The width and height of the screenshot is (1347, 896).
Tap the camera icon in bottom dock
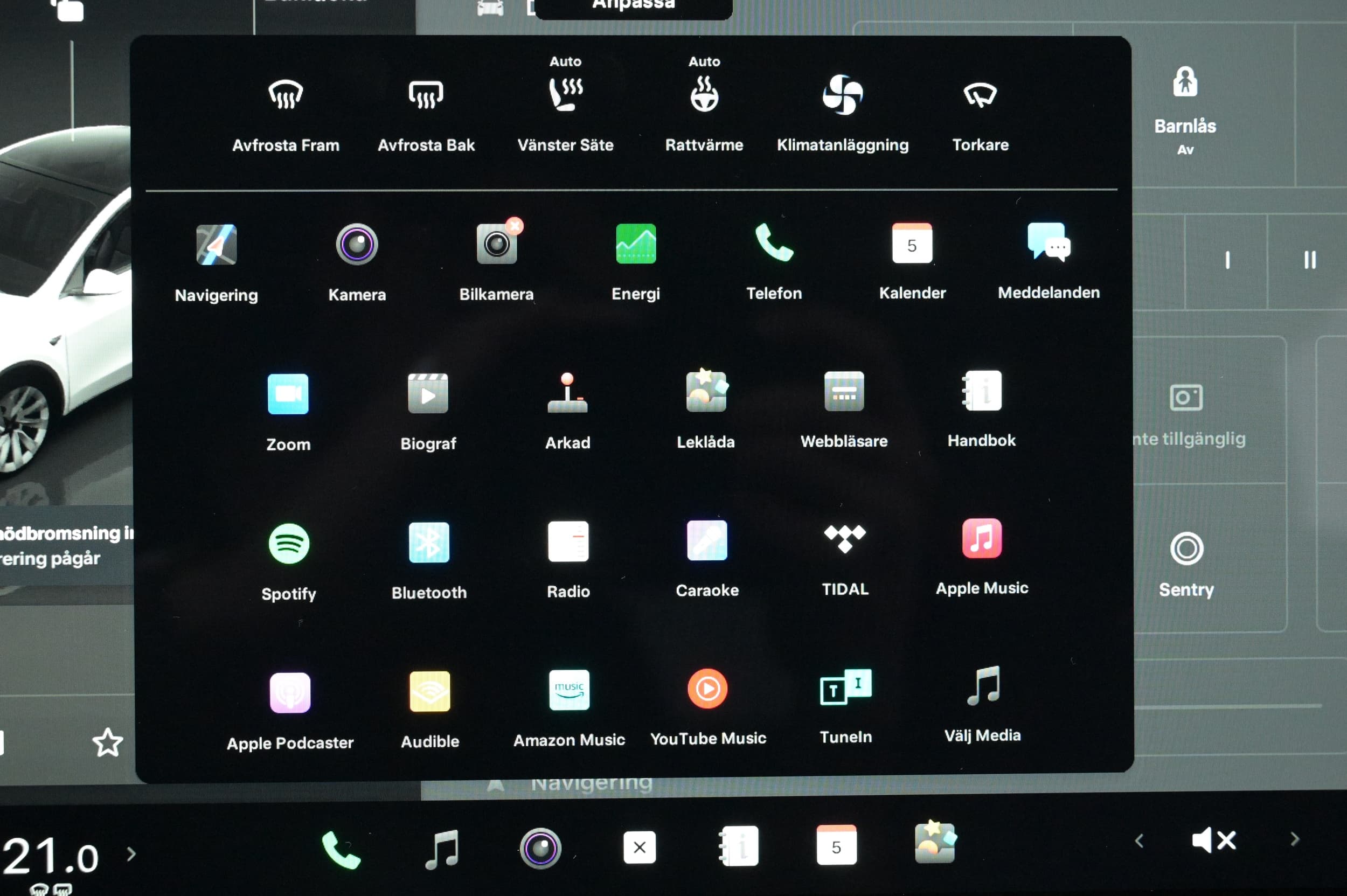click(x=539, y=848)
